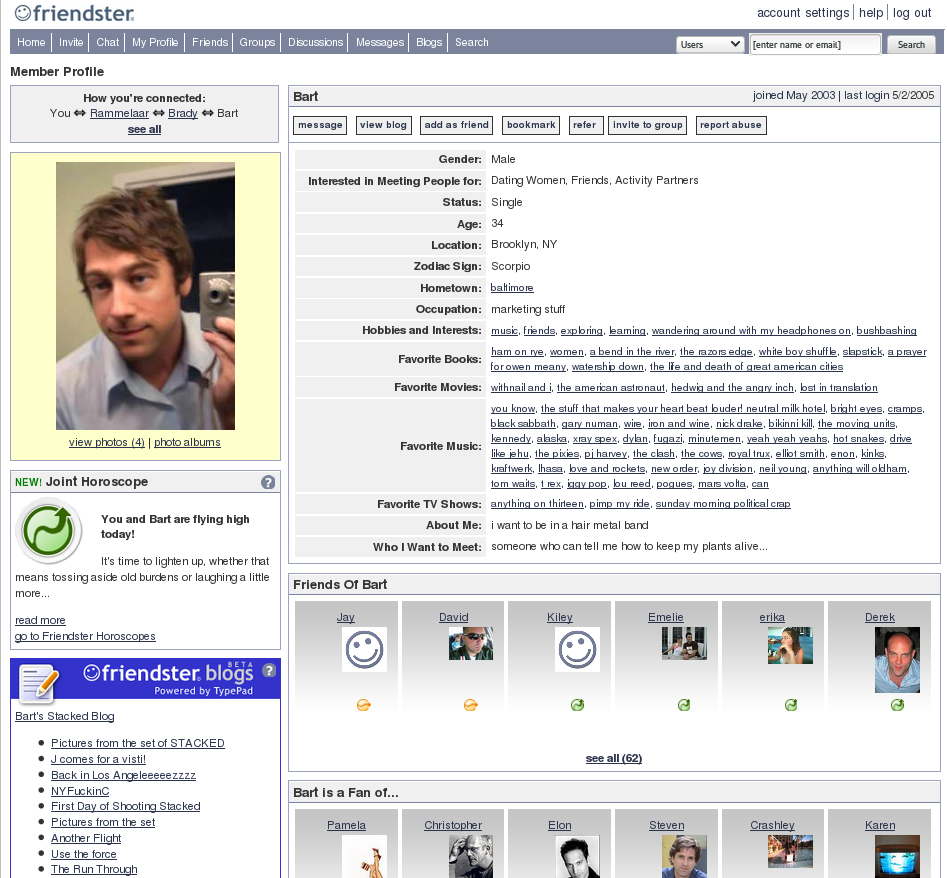Open the Users search dropdown
Image resolution: width=947 pixels, height=878 pixels.
point(710,44)
